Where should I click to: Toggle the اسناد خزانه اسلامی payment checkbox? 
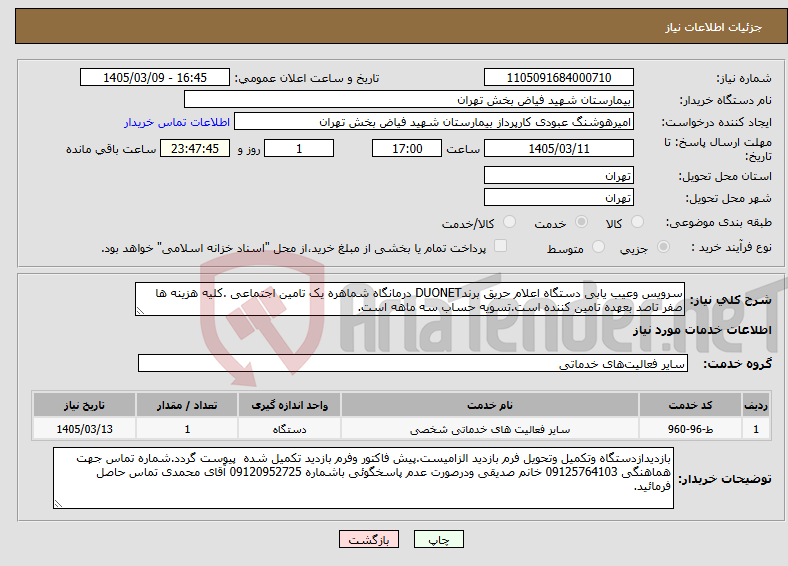tap(500, 245)
